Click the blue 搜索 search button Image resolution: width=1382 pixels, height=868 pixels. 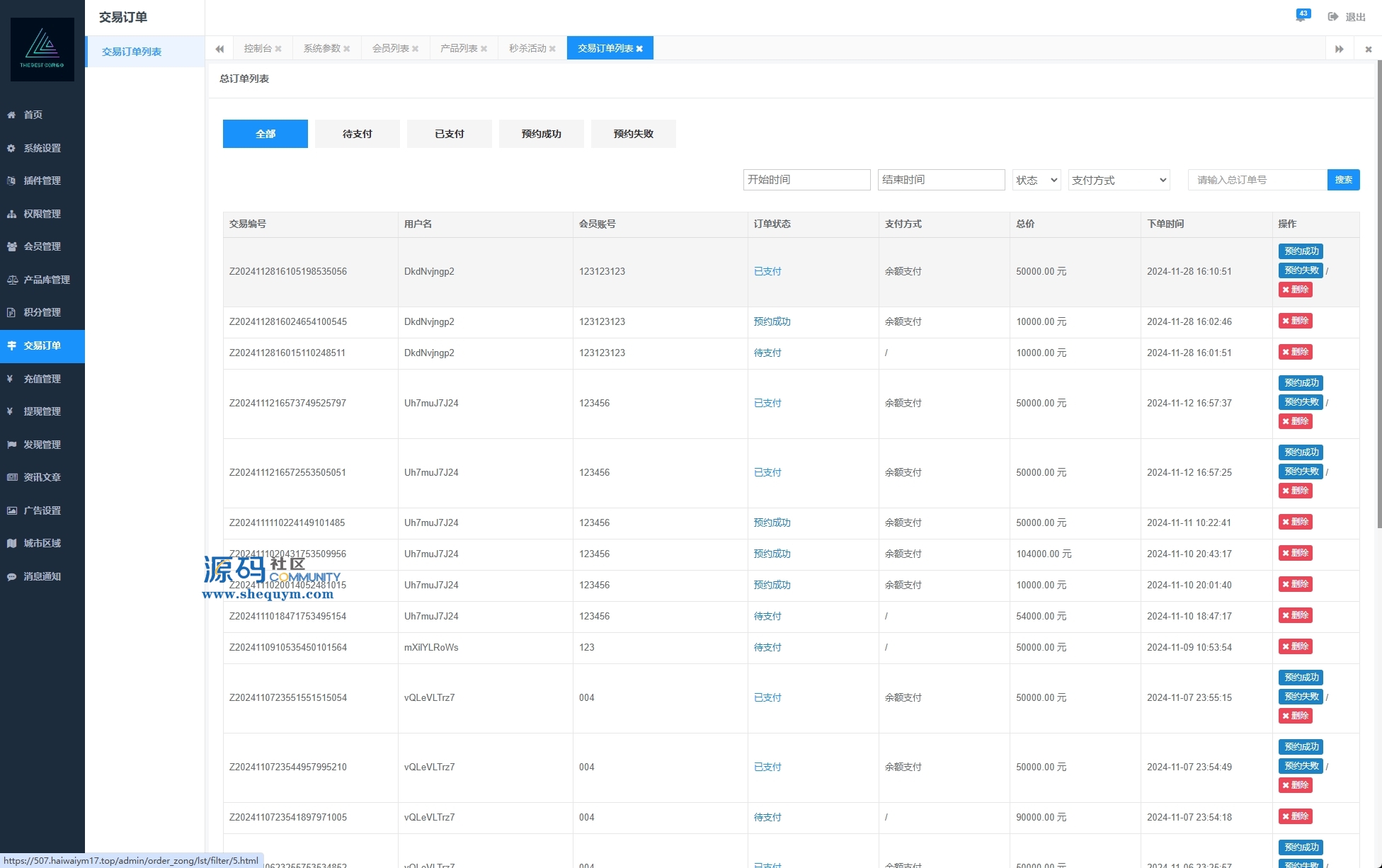point(1343,180)
